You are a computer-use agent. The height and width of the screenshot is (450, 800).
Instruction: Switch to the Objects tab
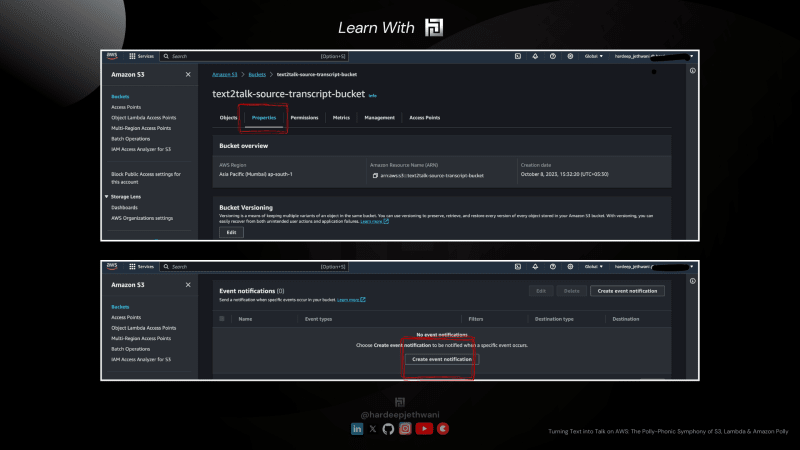tap(228, 117)
